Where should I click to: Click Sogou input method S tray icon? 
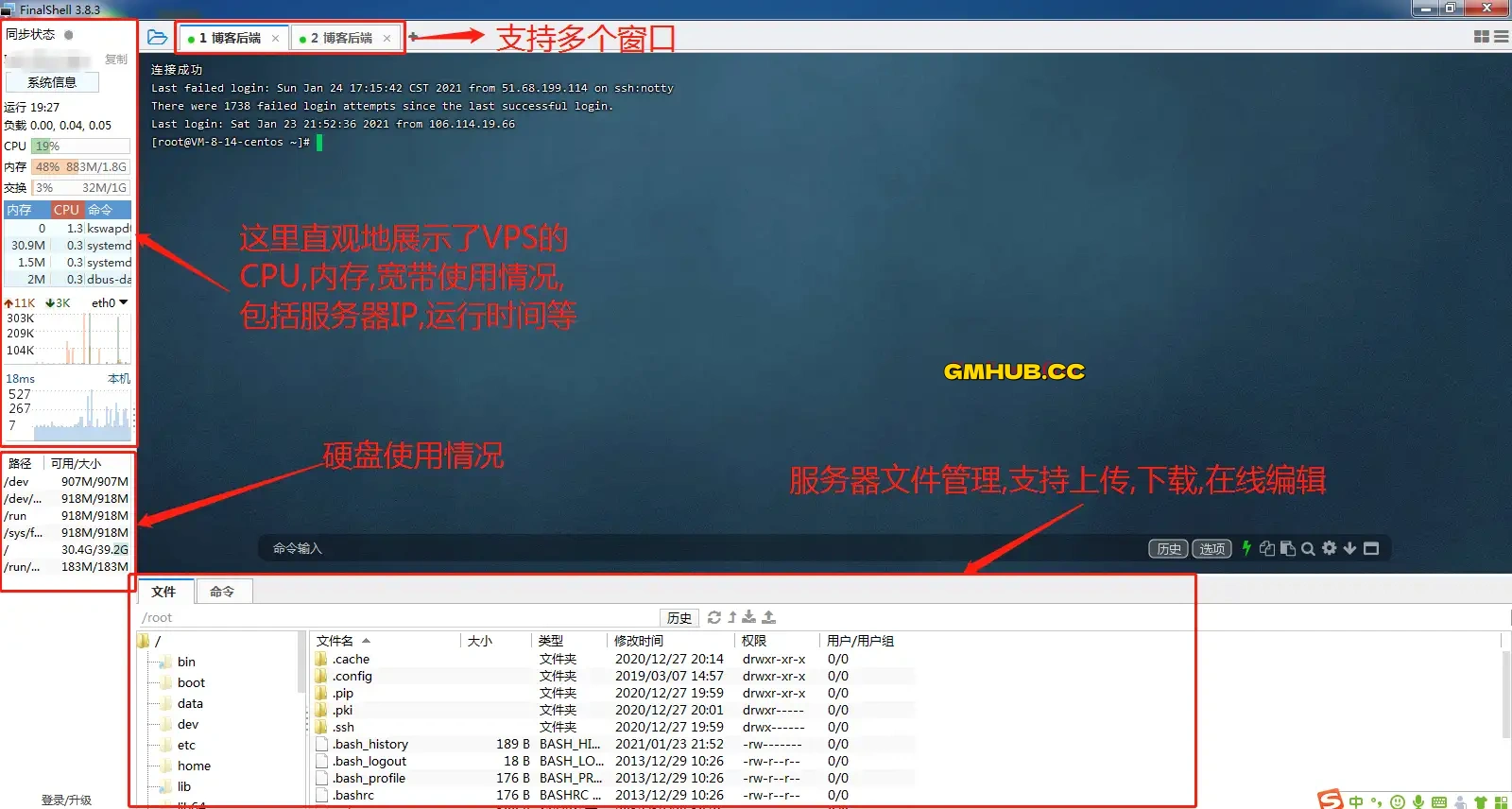[x=1331, y=800]
